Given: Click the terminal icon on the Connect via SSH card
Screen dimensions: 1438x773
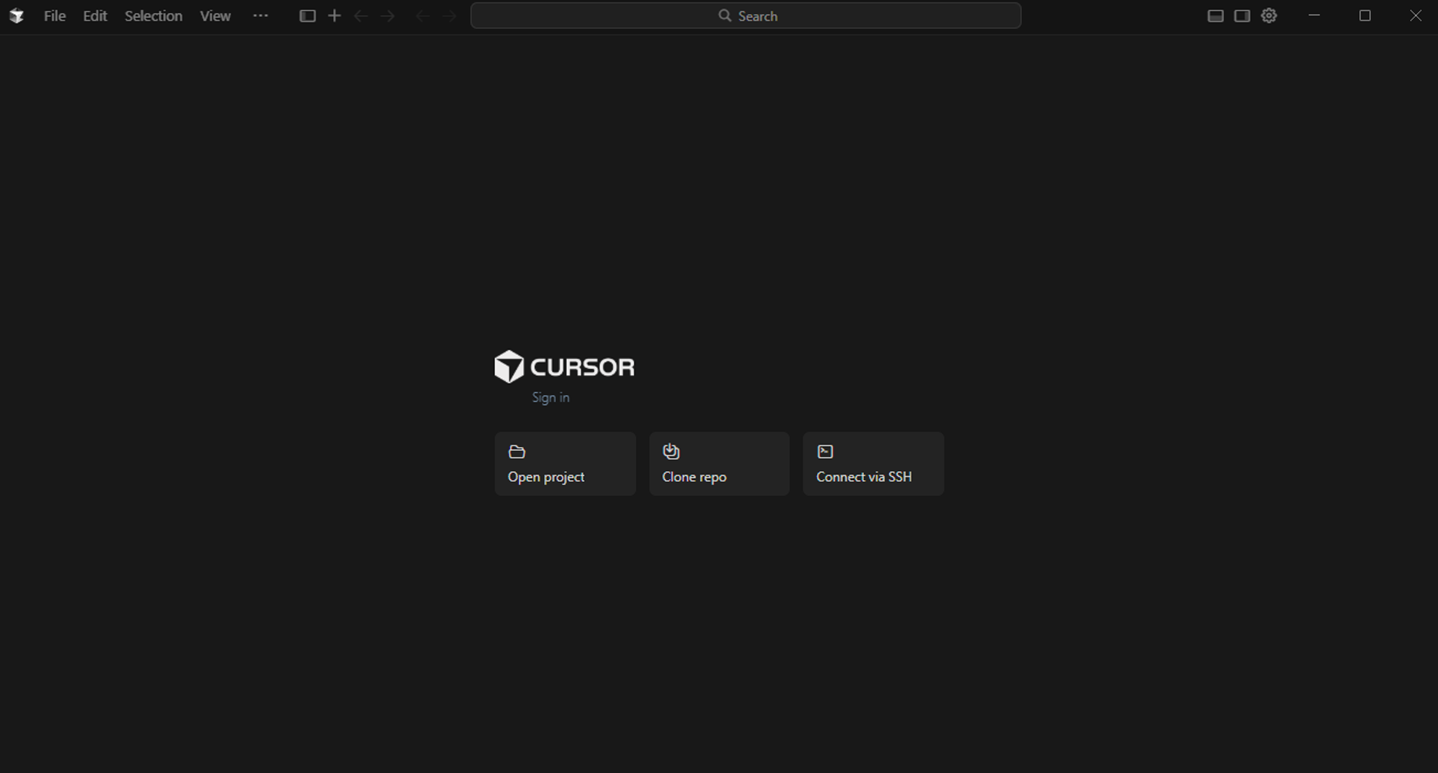Looking at the screenshot, I should (825, 451).
